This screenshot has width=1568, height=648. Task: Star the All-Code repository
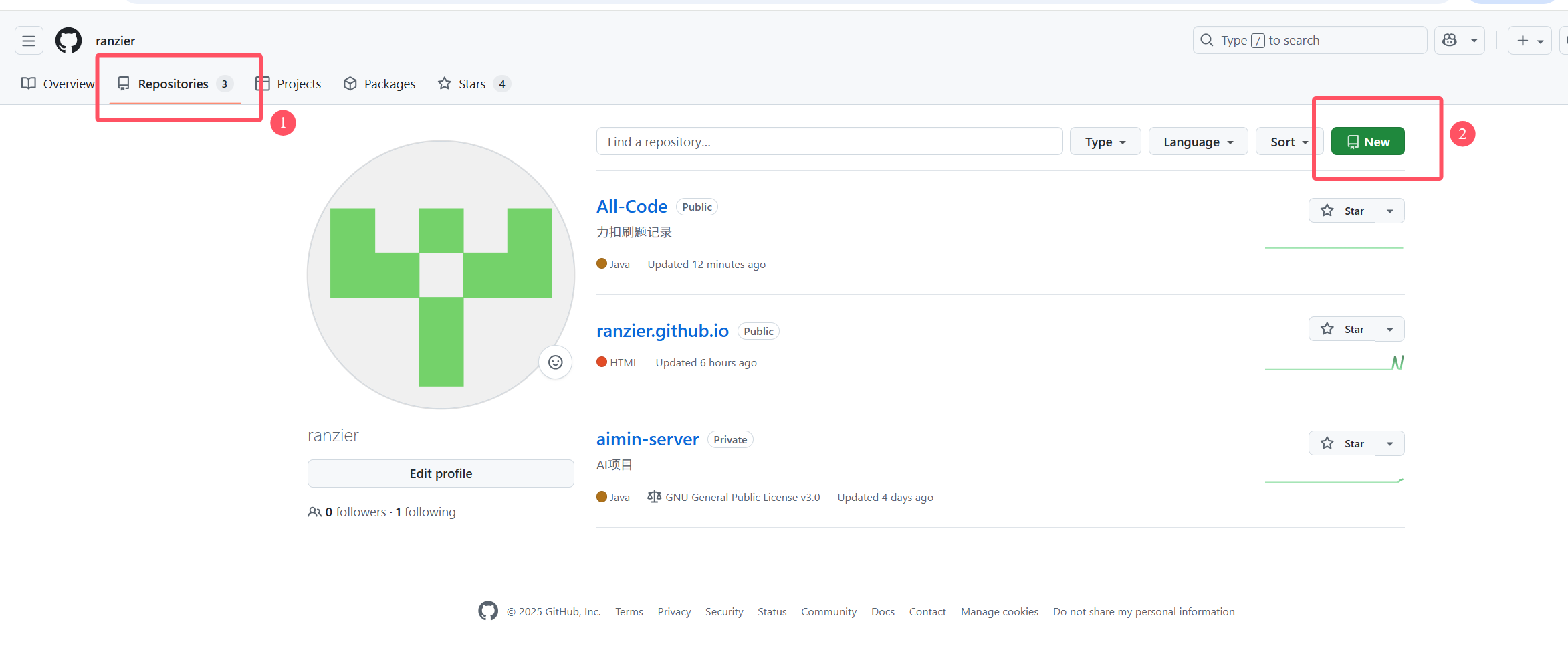coord(1342,211)
